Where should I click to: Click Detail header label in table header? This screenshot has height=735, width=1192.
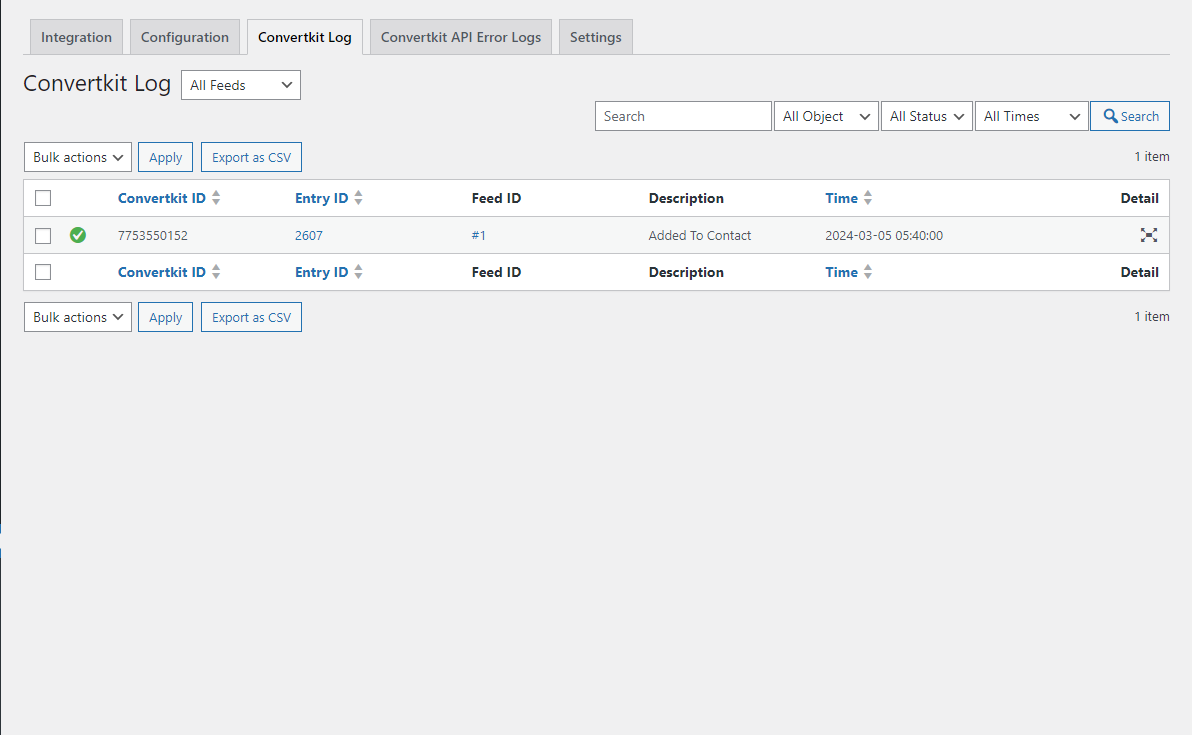[1140, 198]
